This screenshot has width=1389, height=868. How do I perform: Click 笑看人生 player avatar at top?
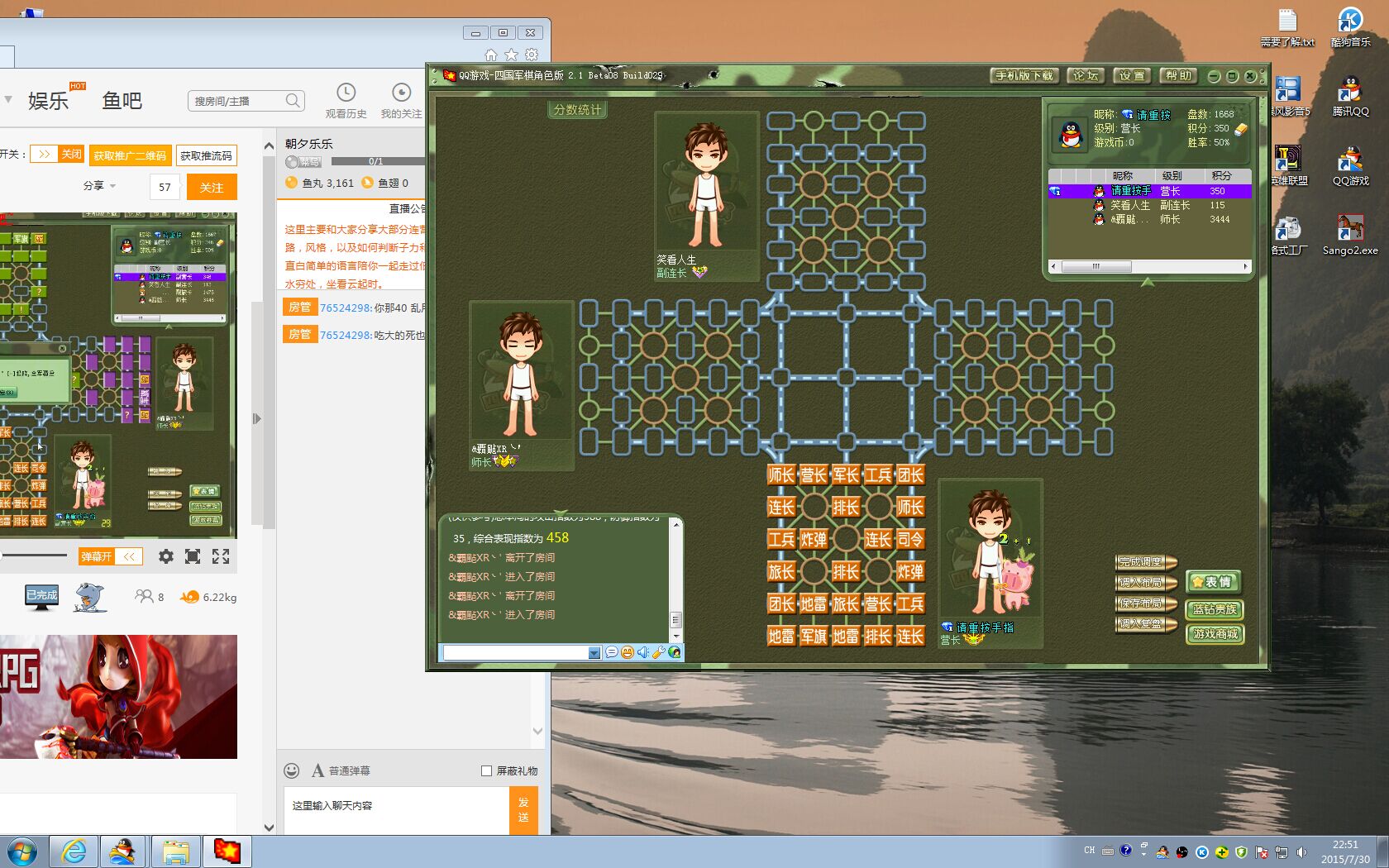pos(705,183)
